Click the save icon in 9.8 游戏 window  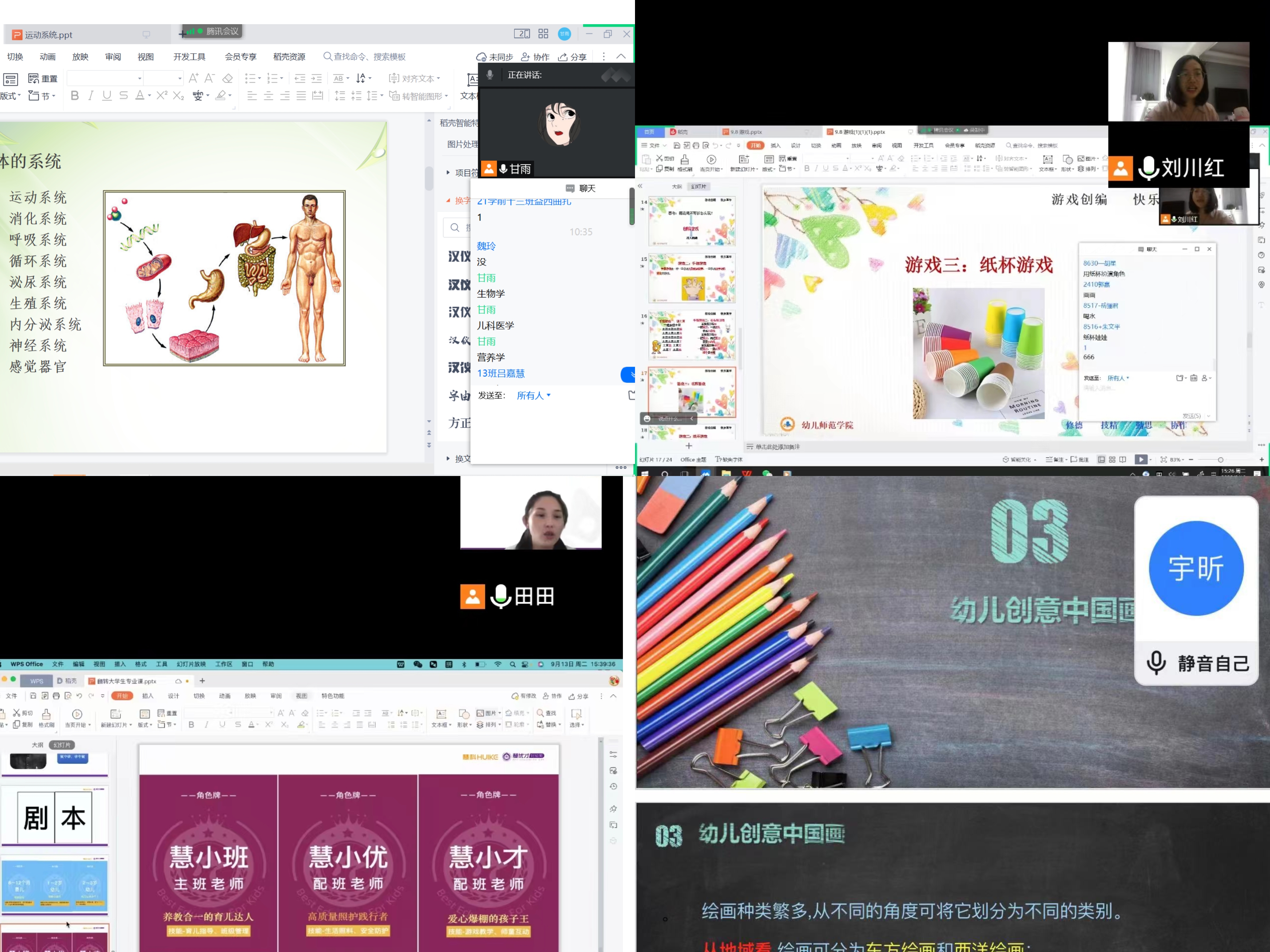tap(677, 146)
